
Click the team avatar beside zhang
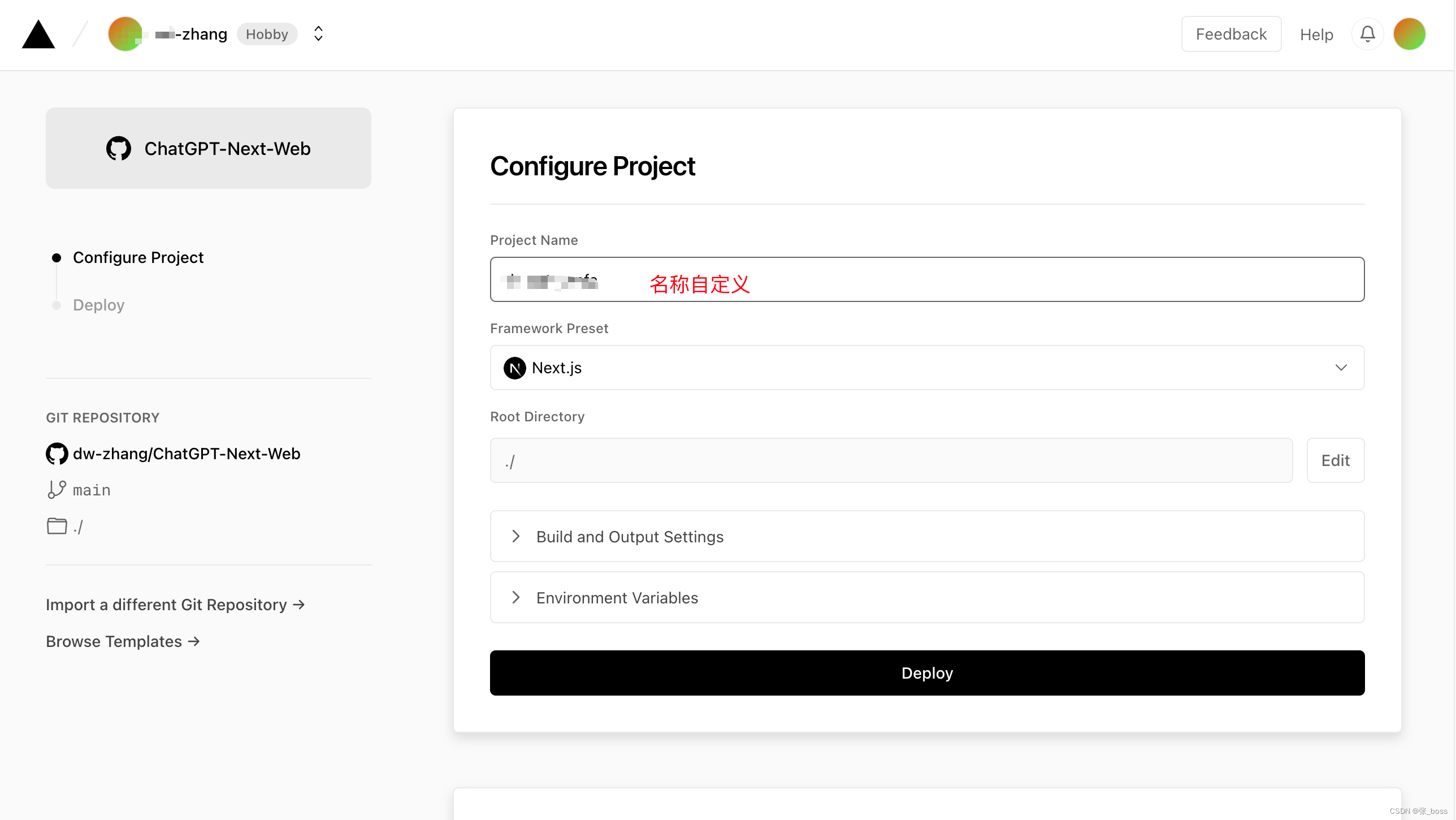(x=125, y=34)
